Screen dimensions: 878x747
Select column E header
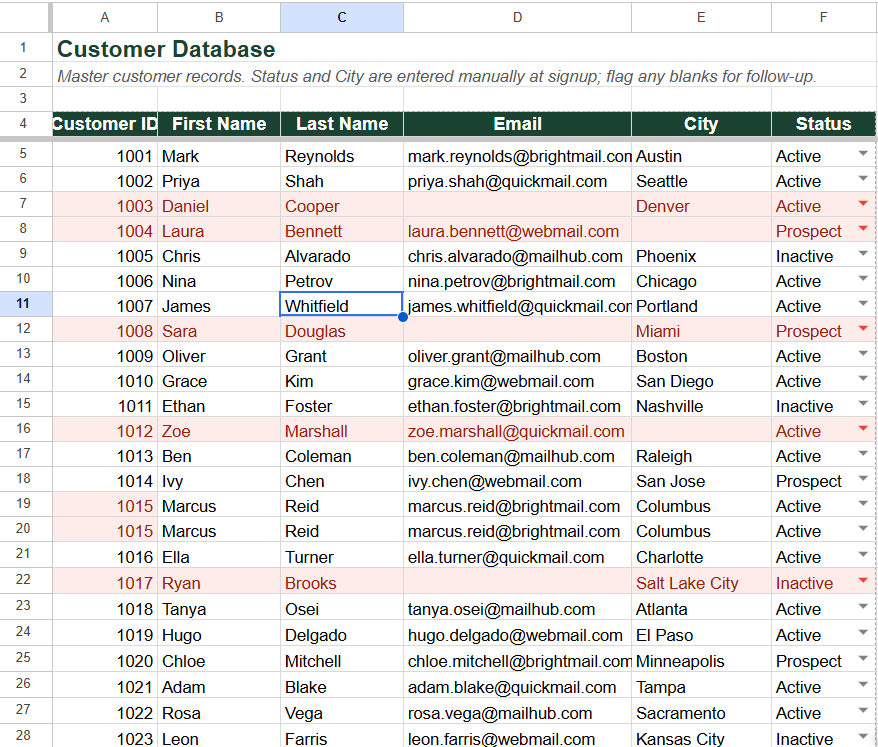701,17
